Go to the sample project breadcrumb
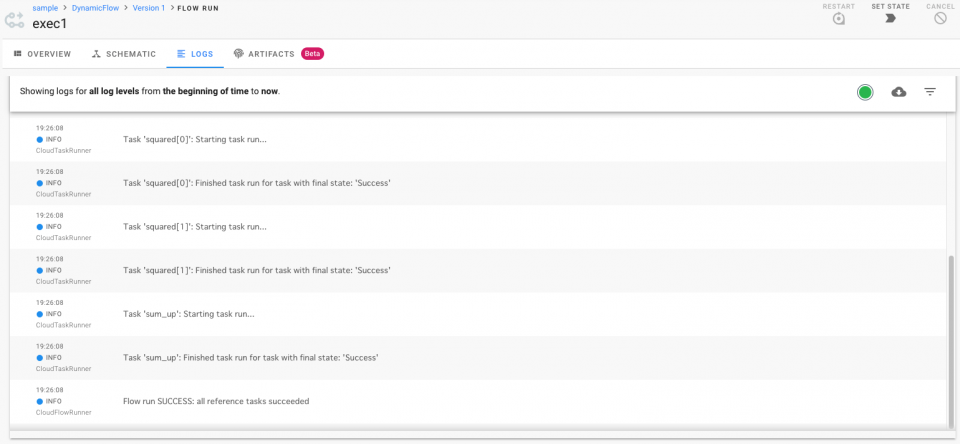 (44, 8)
